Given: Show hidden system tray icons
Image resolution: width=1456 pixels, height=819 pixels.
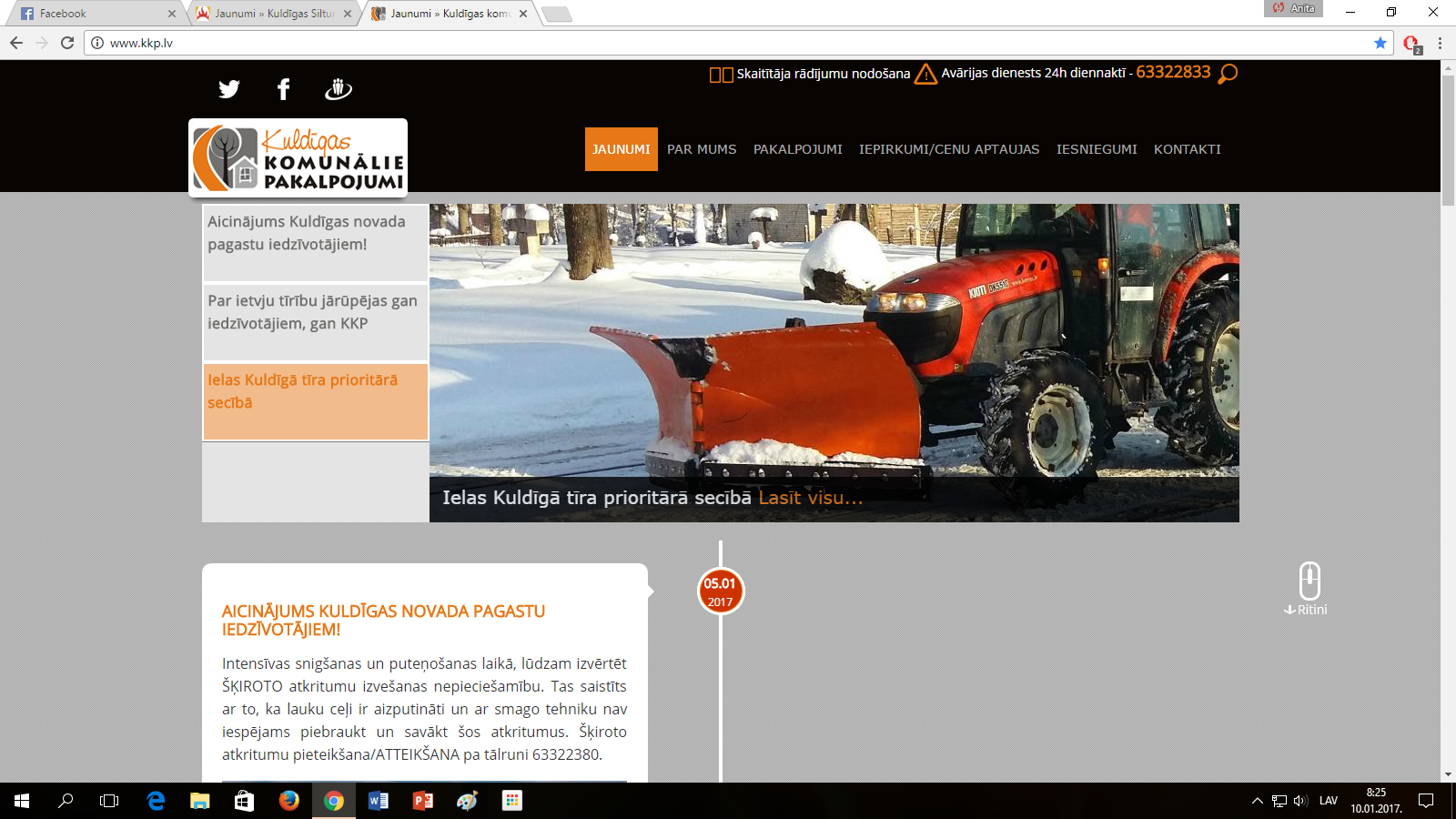Looking at the screenshot, I should point(1257,801).
